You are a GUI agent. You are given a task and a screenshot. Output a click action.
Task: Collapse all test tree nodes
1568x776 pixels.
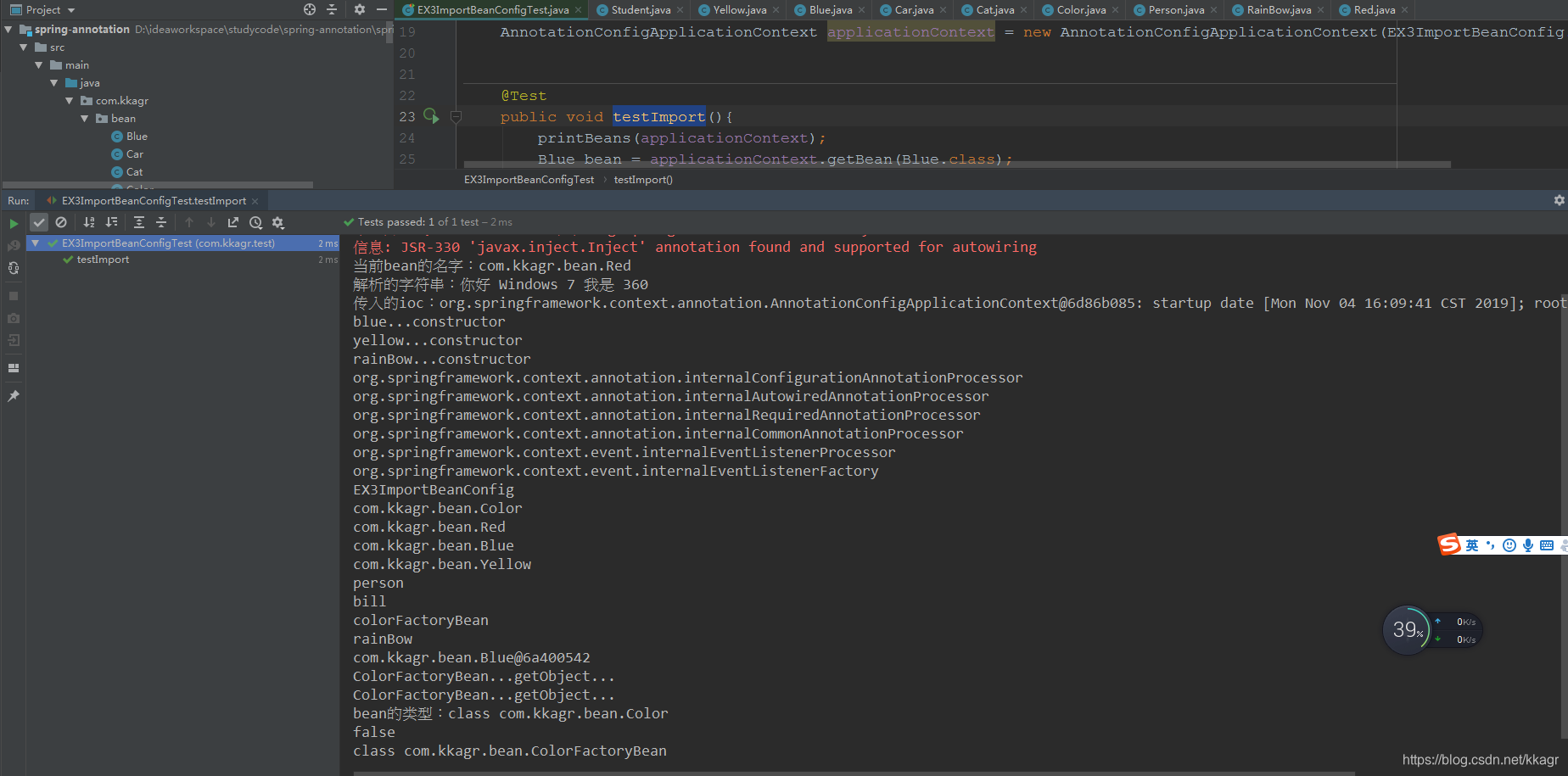(161, 222)
